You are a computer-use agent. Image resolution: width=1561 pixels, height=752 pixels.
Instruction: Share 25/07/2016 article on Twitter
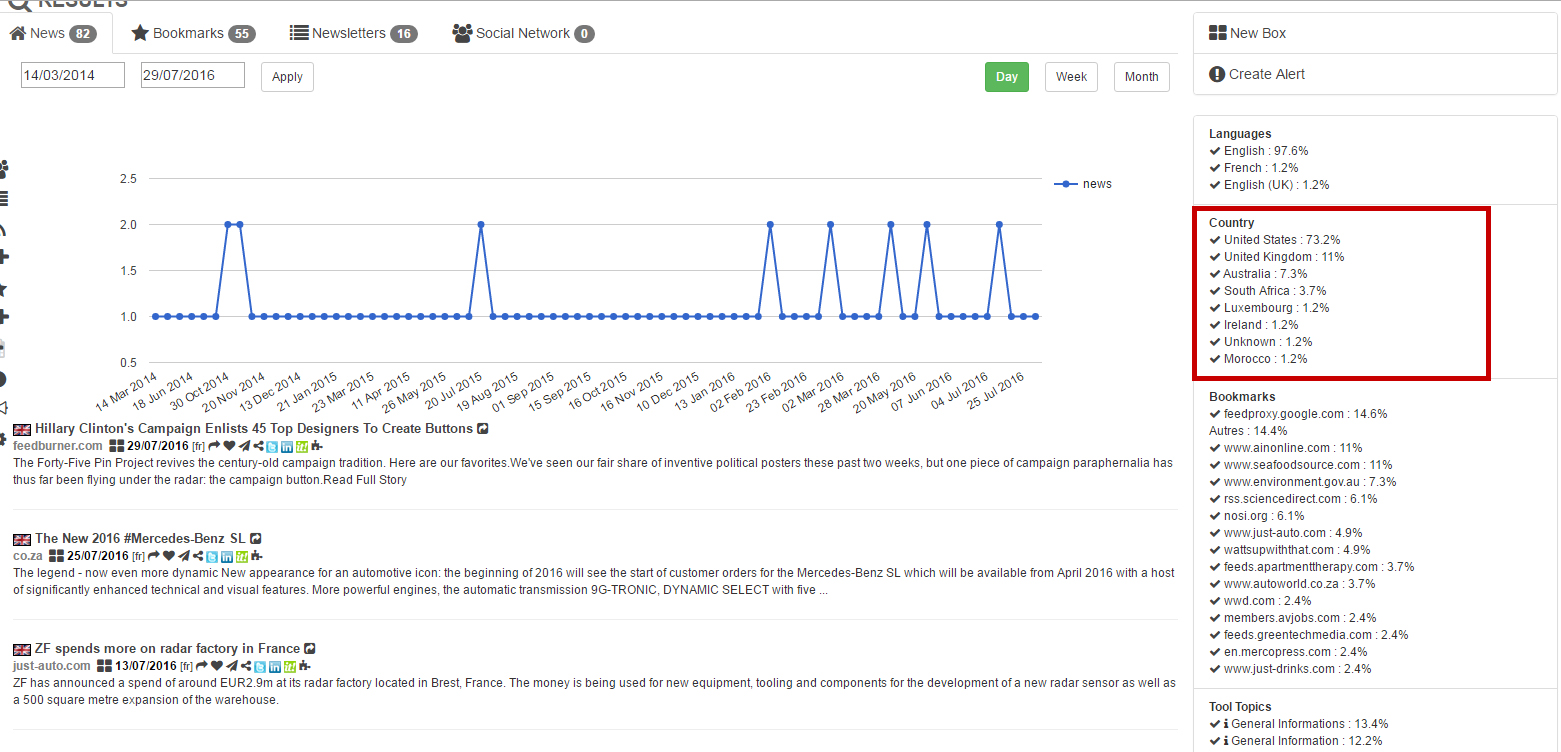click(212, 557)
